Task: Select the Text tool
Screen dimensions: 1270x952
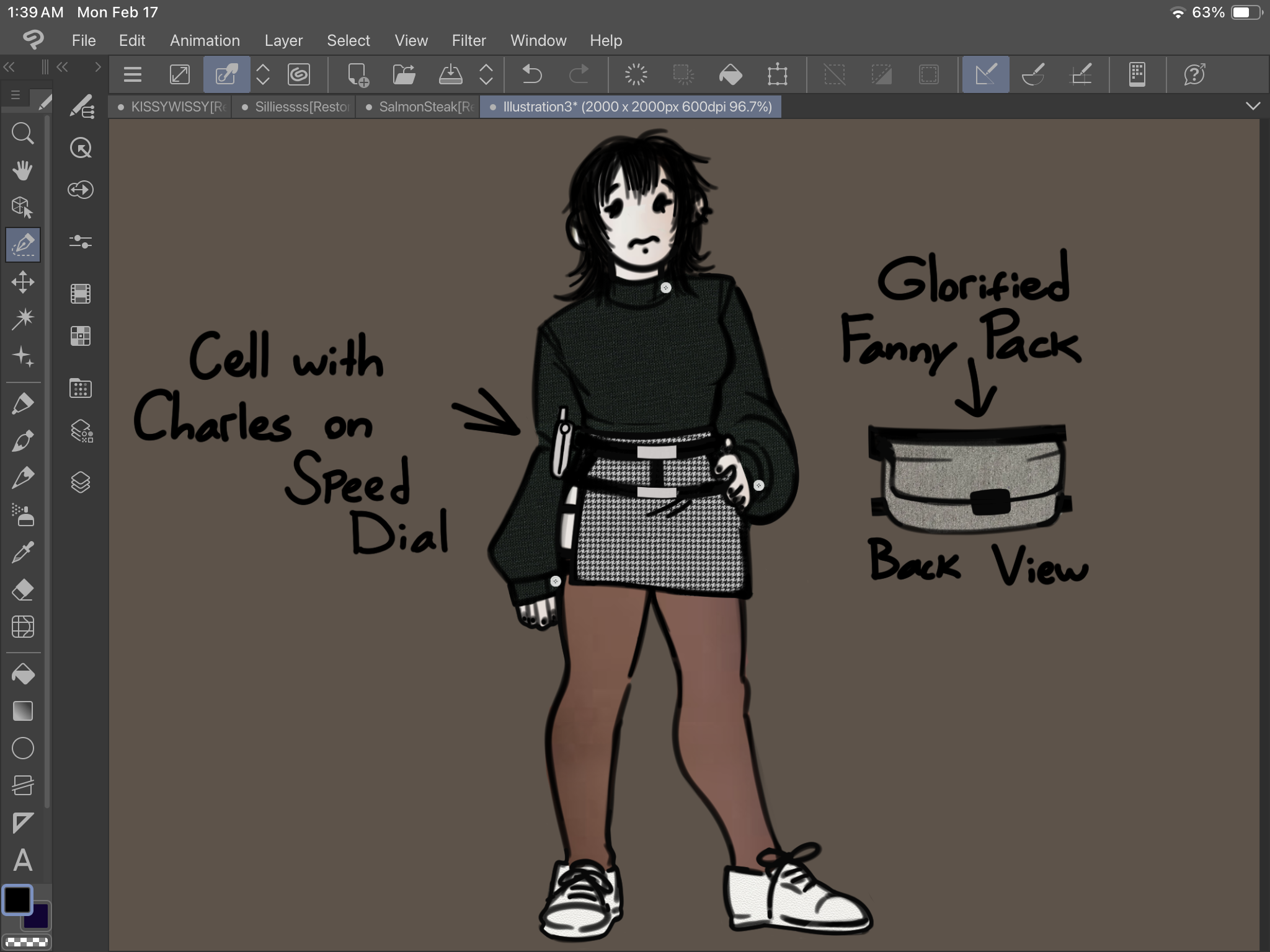Action: coord(23,860)
